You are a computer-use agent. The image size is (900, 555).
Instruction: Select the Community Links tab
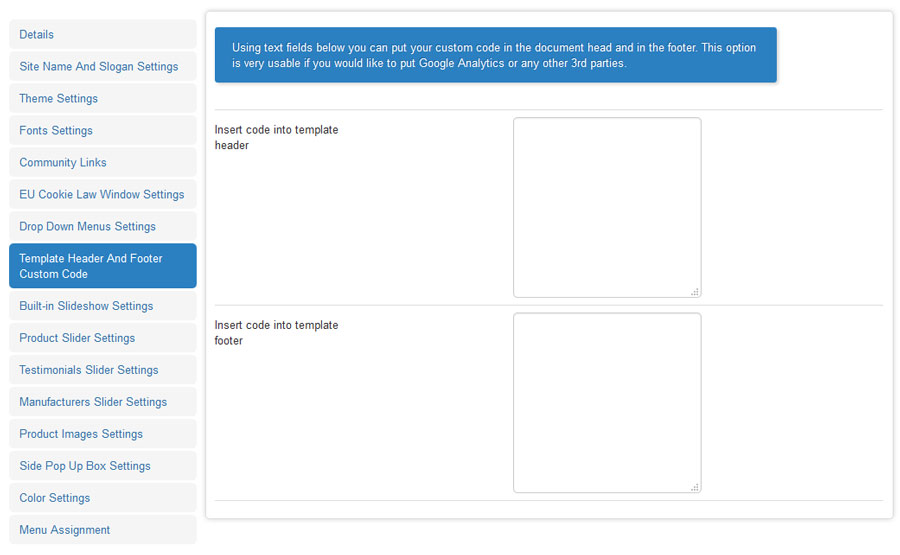tap(103, 162)
